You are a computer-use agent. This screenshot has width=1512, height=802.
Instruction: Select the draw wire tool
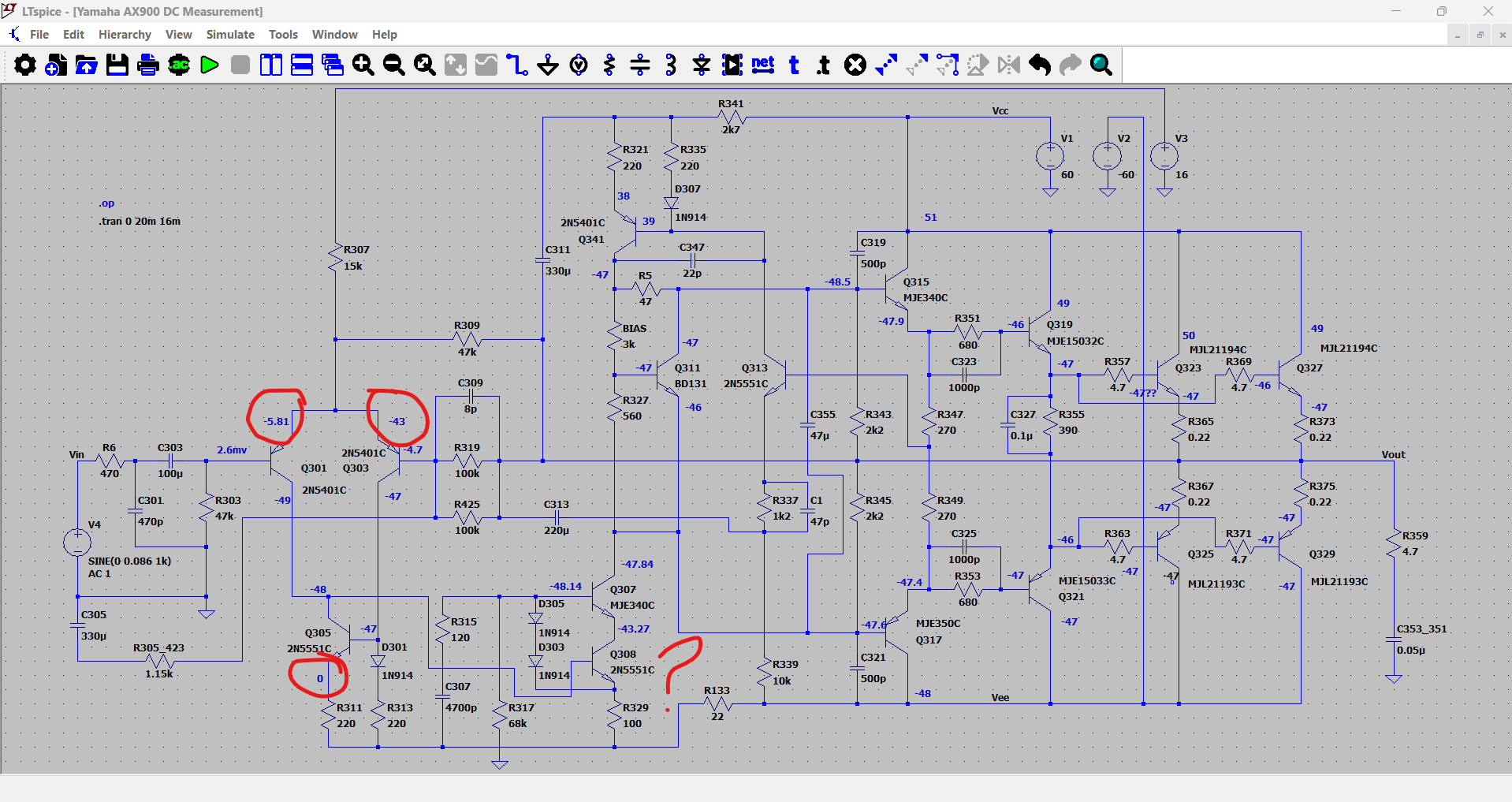click(517, 65)
